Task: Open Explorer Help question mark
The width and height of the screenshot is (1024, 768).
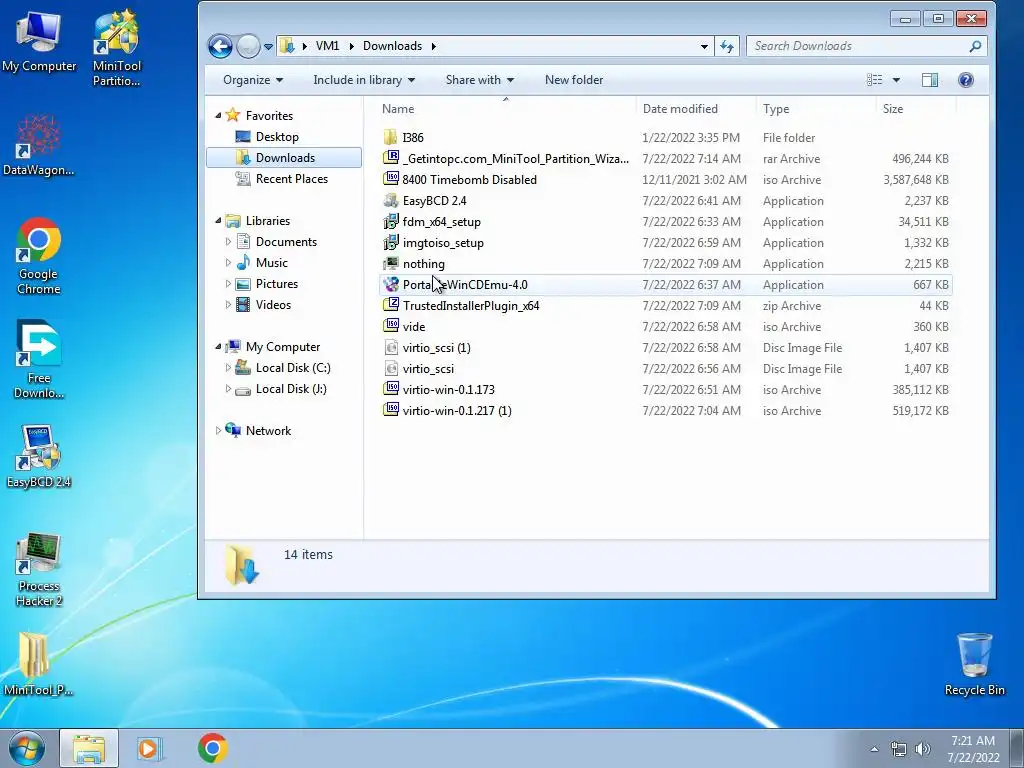Action: tap(965, 80)
